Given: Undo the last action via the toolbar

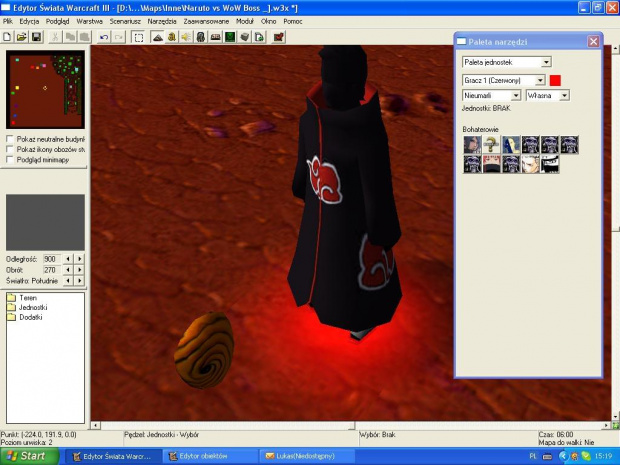Looking at the screenshot, I should tap(104, 37).
